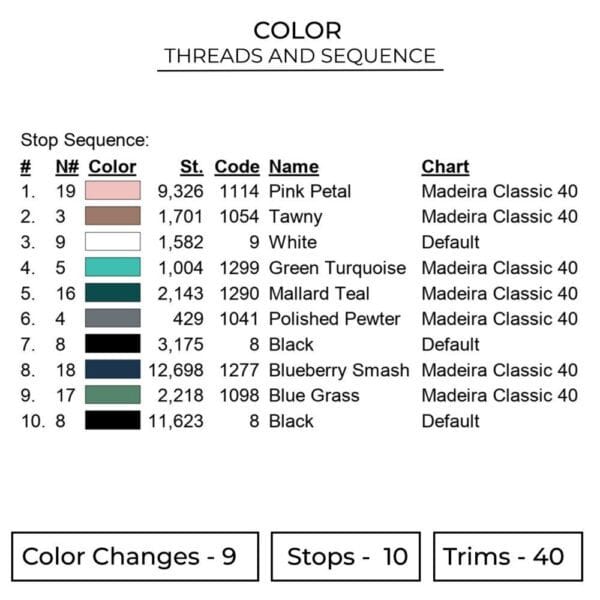Select the Blueberry Smash navy swatch

pyautogui.click(x=112, y=370)
